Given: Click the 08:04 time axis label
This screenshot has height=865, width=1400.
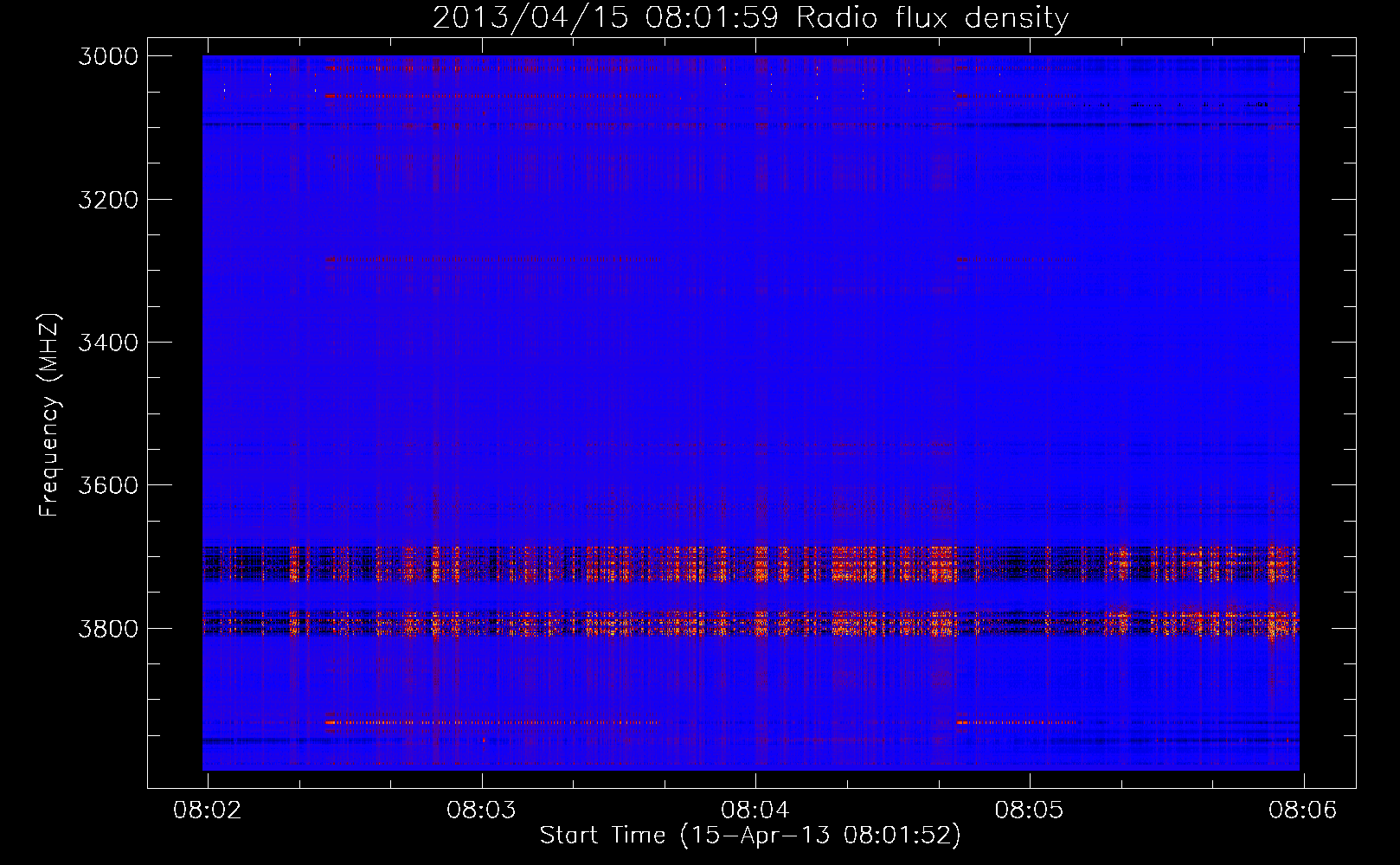Looking at the screenshot, I should pyautogui.click(x=755, y=811).
